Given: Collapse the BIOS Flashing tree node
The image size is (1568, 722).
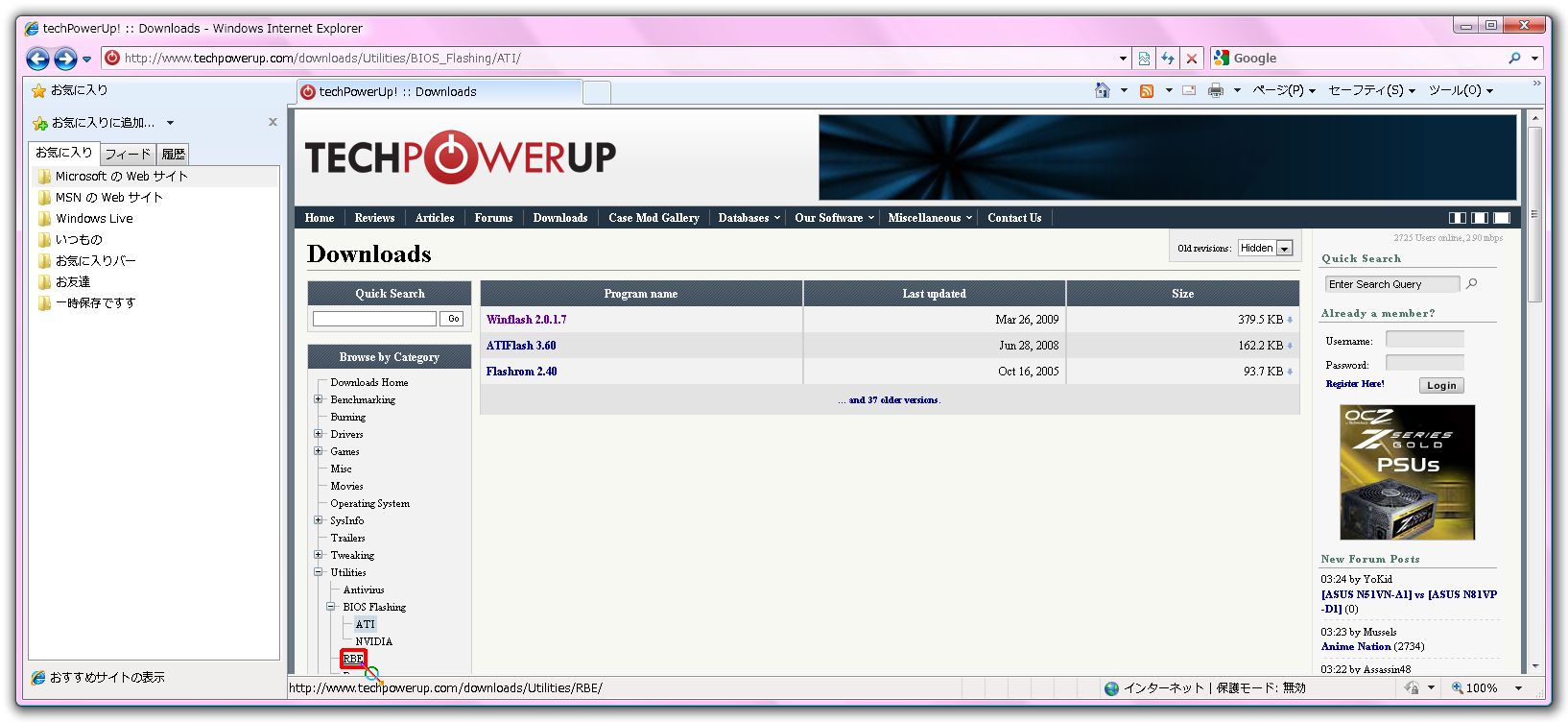Looking at the screenshot, I should (330, 607).
